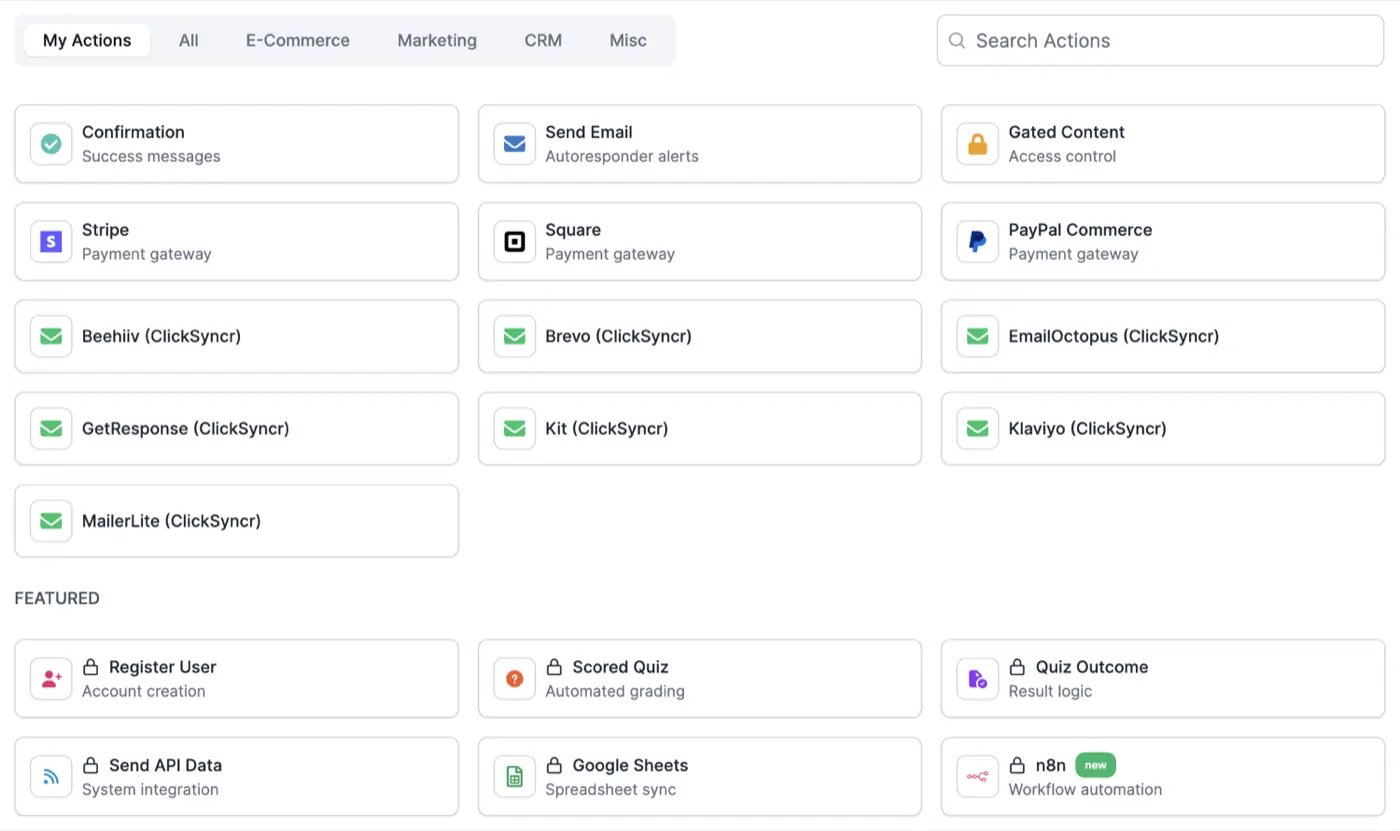Click the Send Email envelope icon

(x=514, y=144)
